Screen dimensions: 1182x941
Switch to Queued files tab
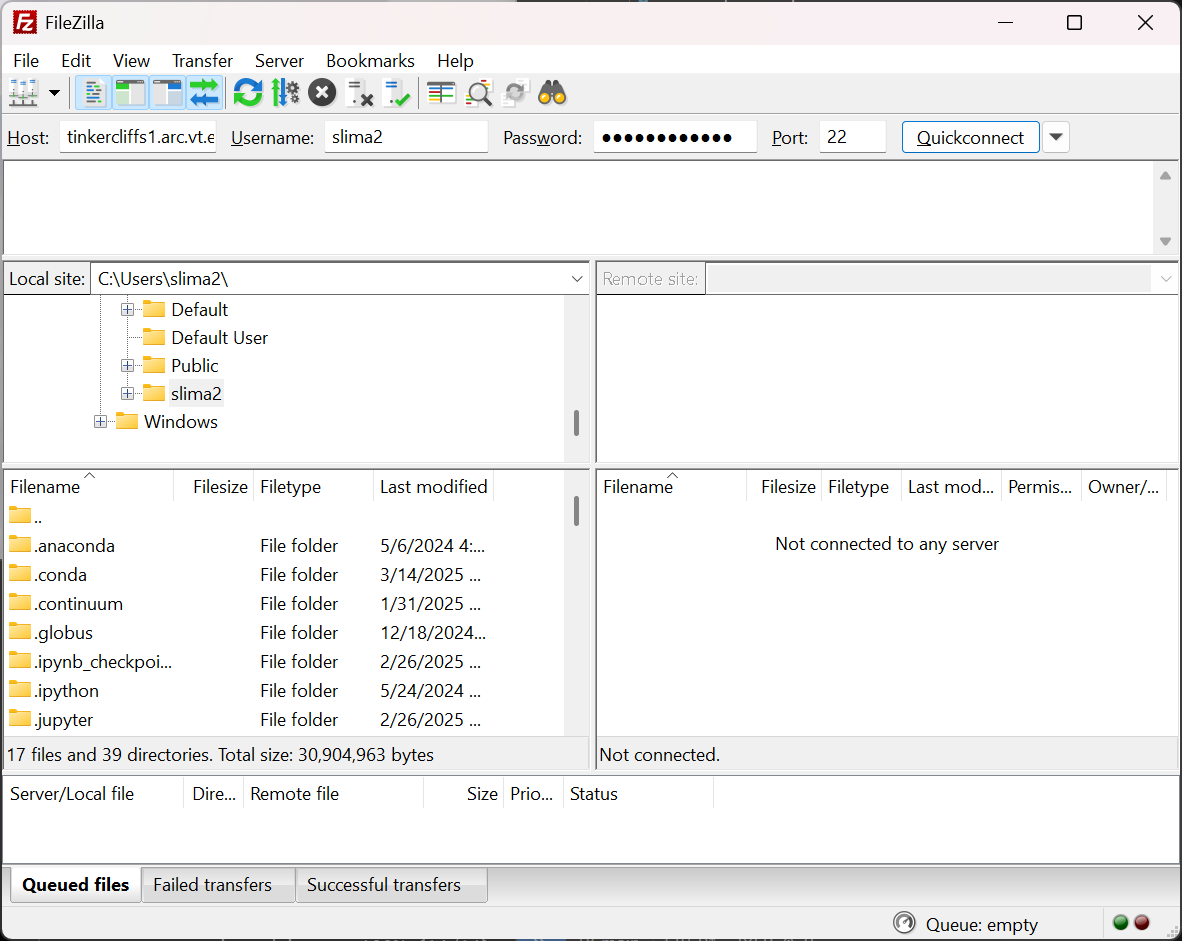tap(75, 884)
